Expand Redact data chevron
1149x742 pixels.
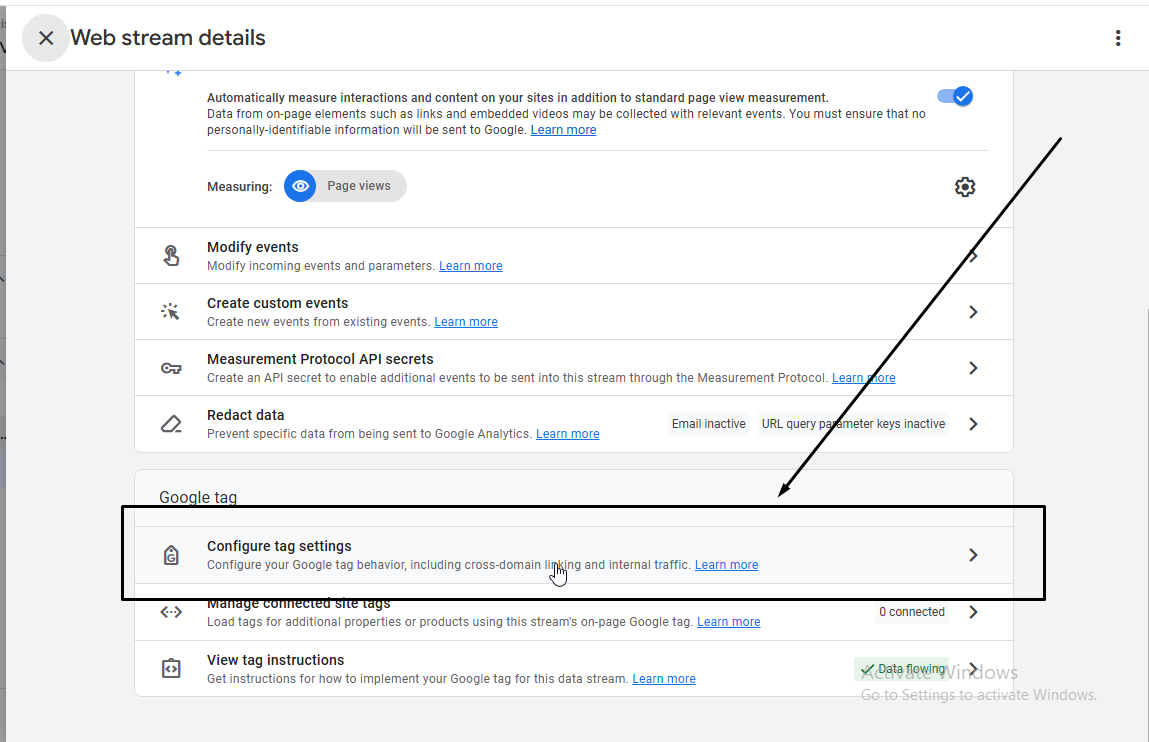973,424
